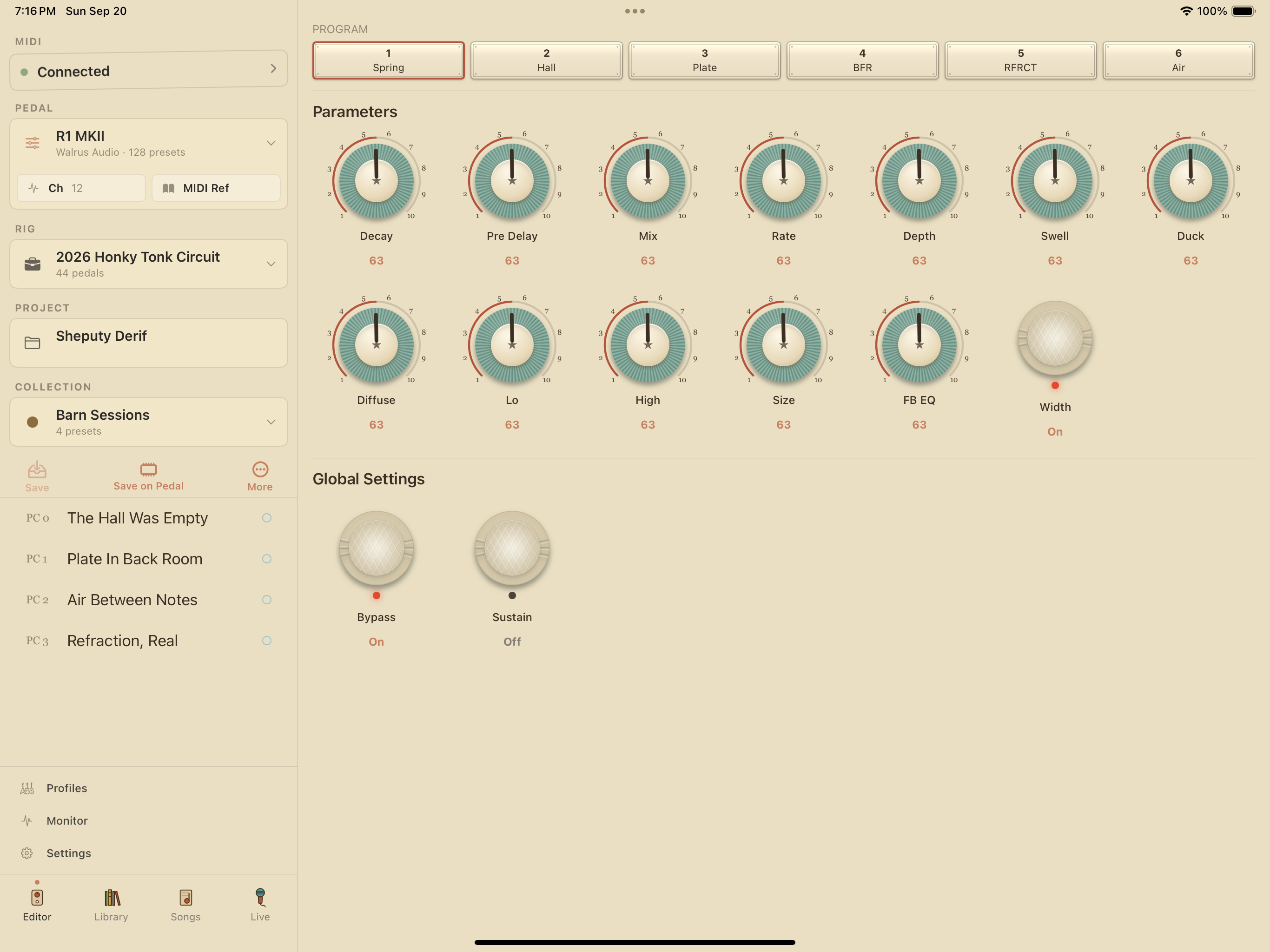1270x952 pixels.
Task: Click the High knob
Action: 648,344
